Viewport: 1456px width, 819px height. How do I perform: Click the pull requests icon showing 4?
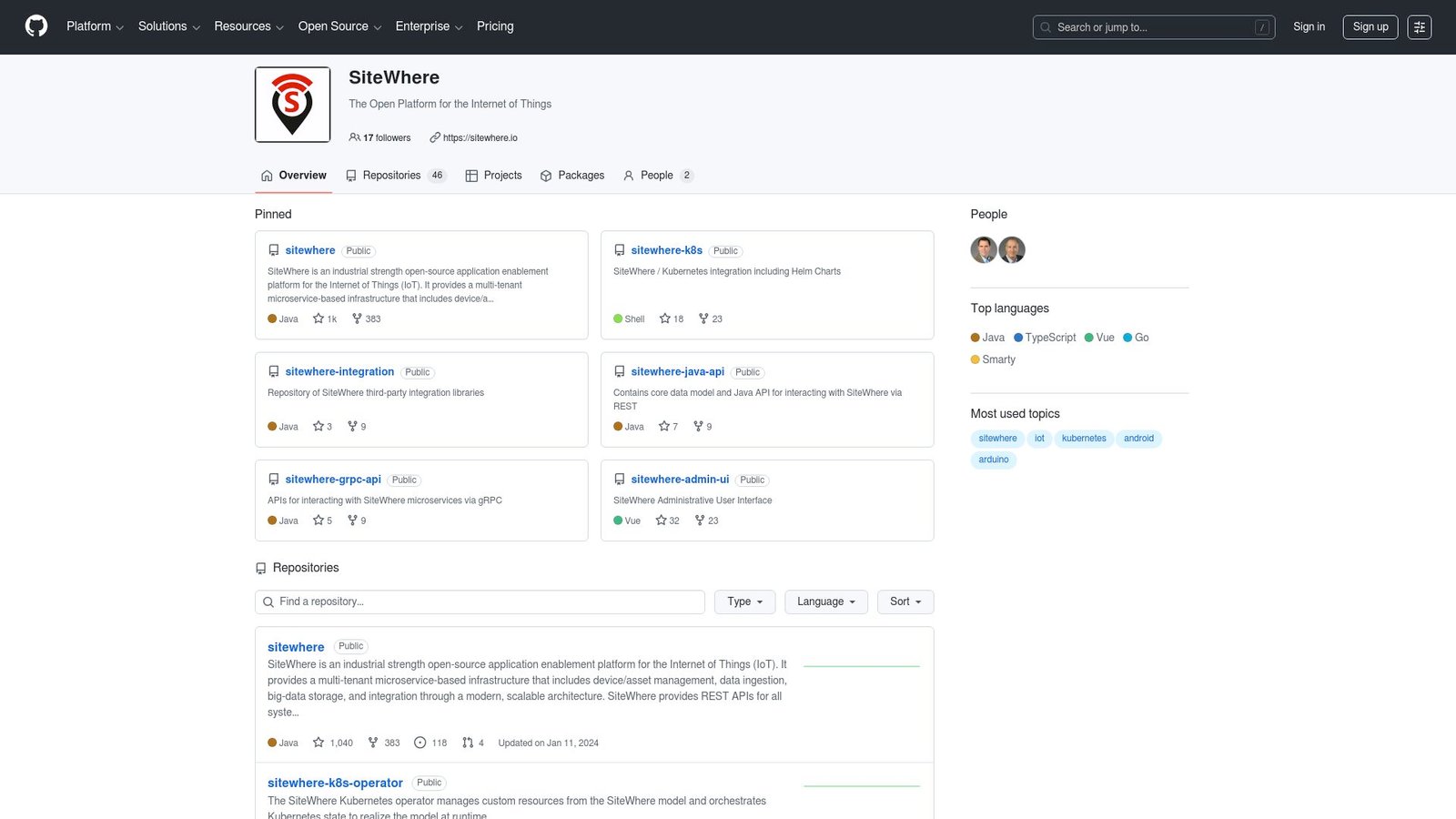tap(467, 743)
